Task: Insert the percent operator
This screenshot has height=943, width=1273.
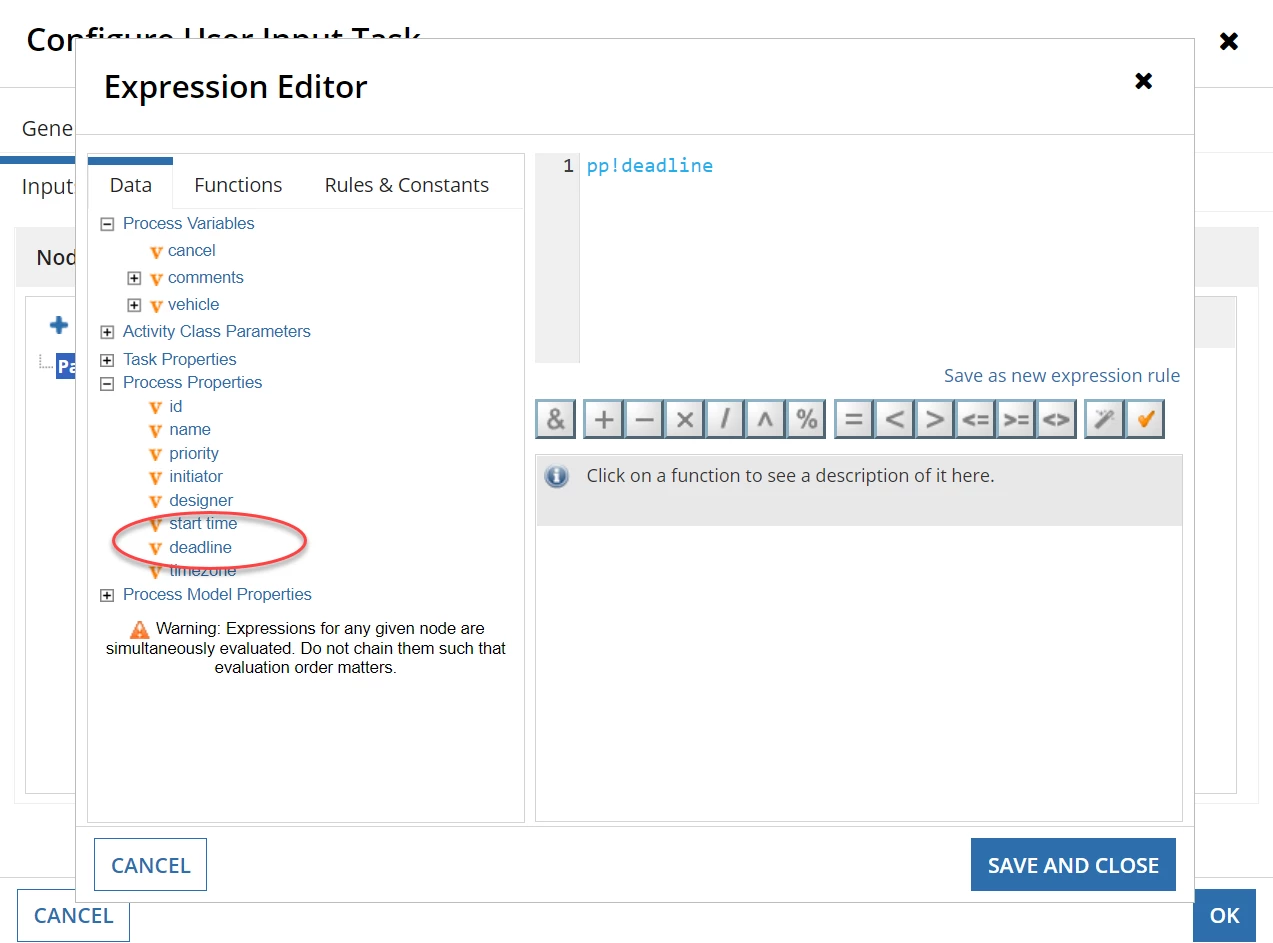Action: (x=806, y=420)
